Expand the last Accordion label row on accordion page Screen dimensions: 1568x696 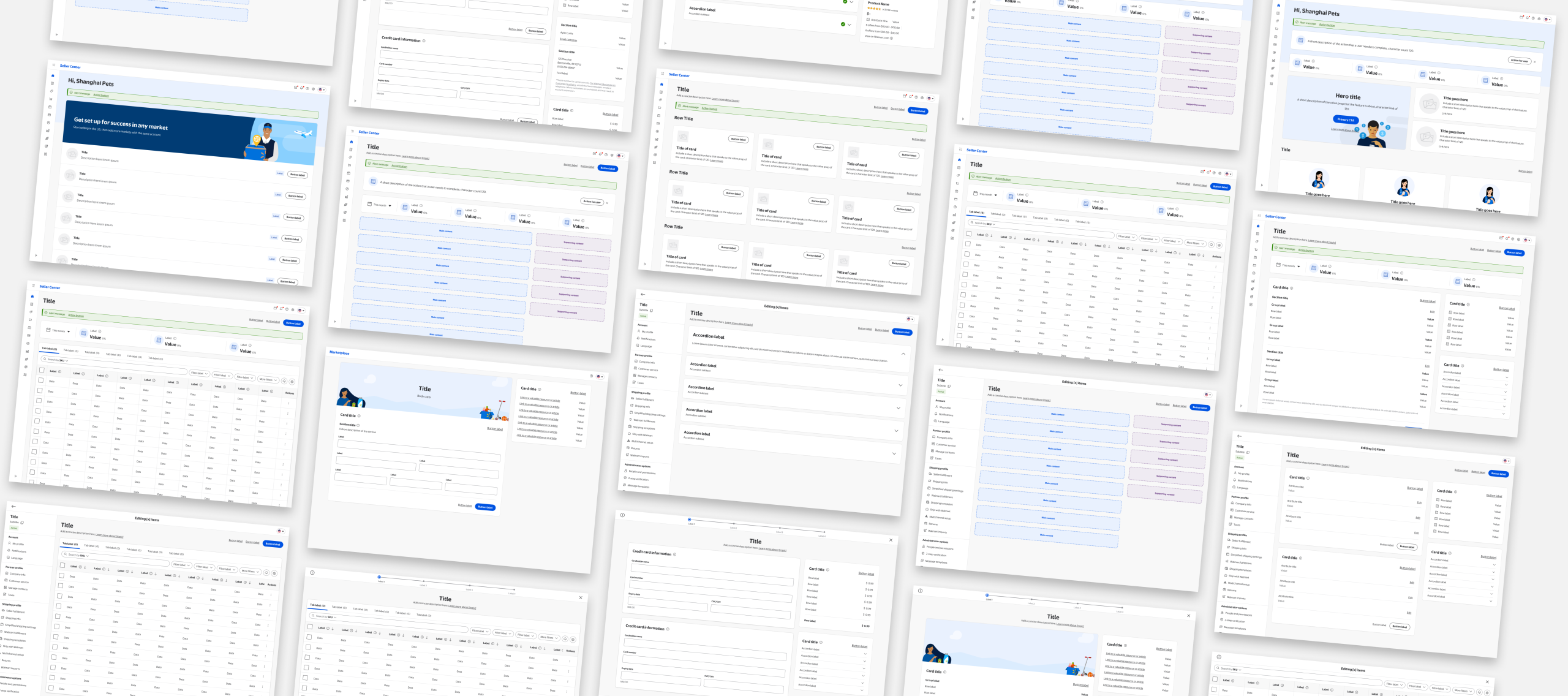(894, 454)
